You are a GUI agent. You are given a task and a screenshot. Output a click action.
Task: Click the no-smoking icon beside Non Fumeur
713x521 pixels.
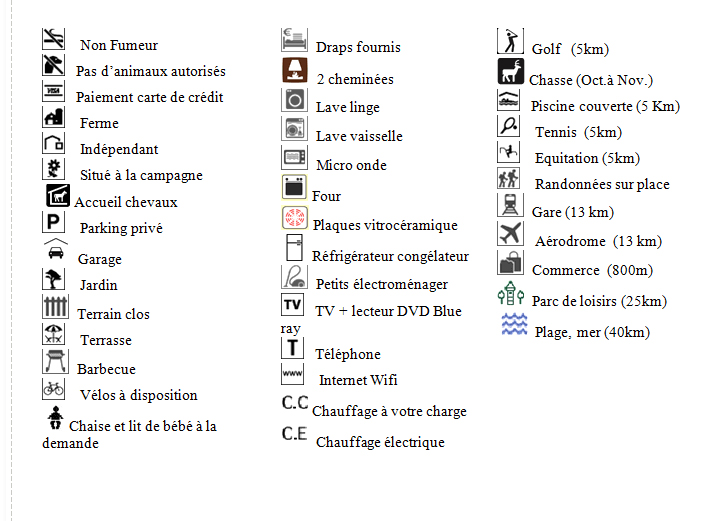53,40
